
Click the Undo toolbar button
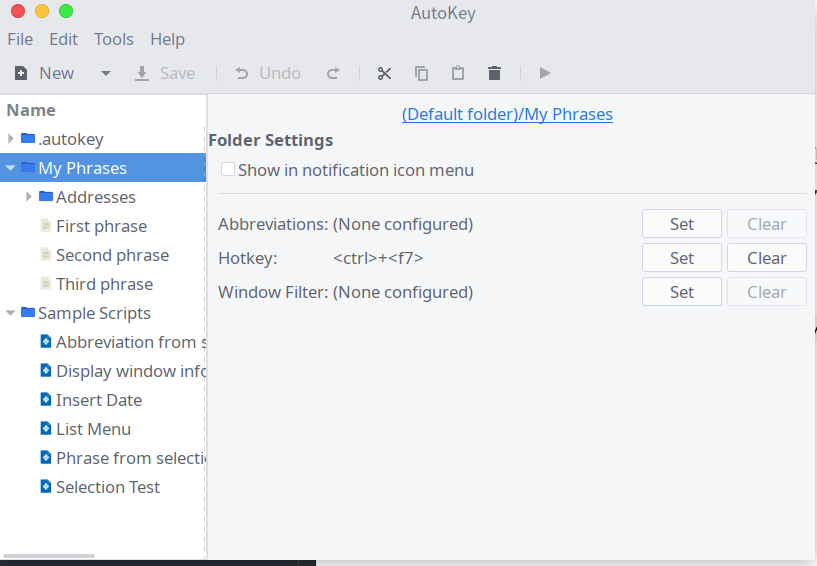(x=268, y=73)
